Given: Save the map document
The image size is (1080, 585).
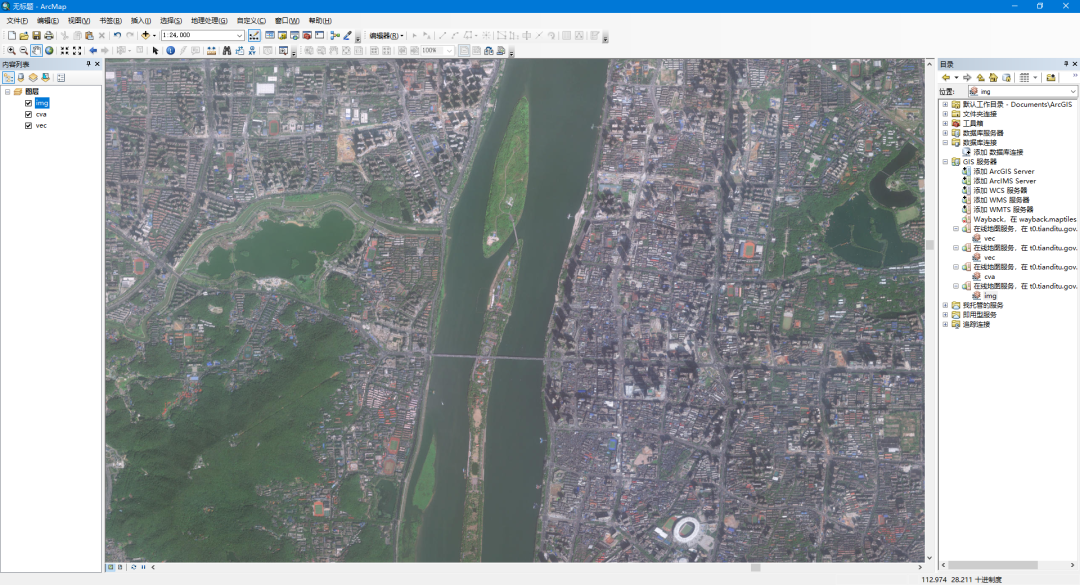Looking at the screenshot, I should pos(37,35).
